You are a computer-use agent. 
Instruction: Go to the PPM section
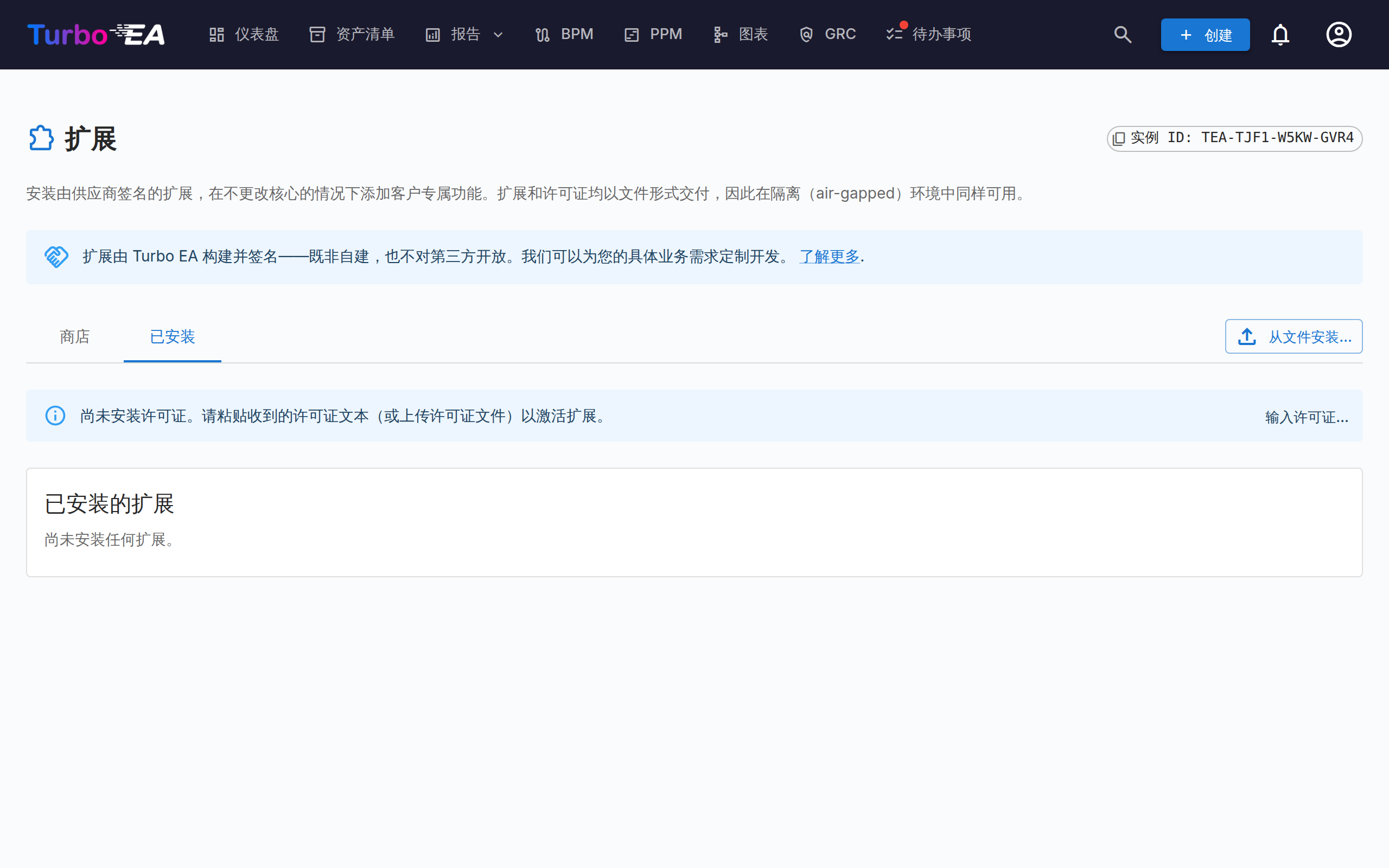[x=653, y=34]
